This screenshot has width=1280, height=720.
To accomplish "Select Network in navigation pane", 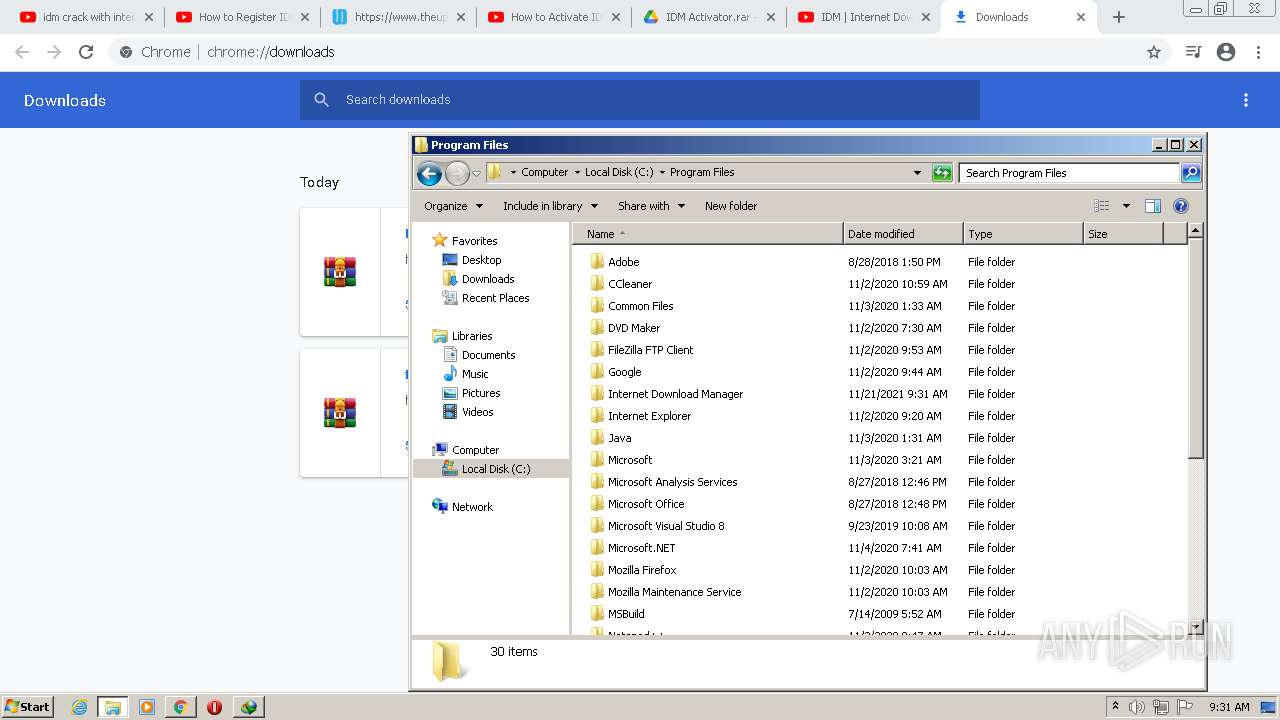I will (472, 507).
